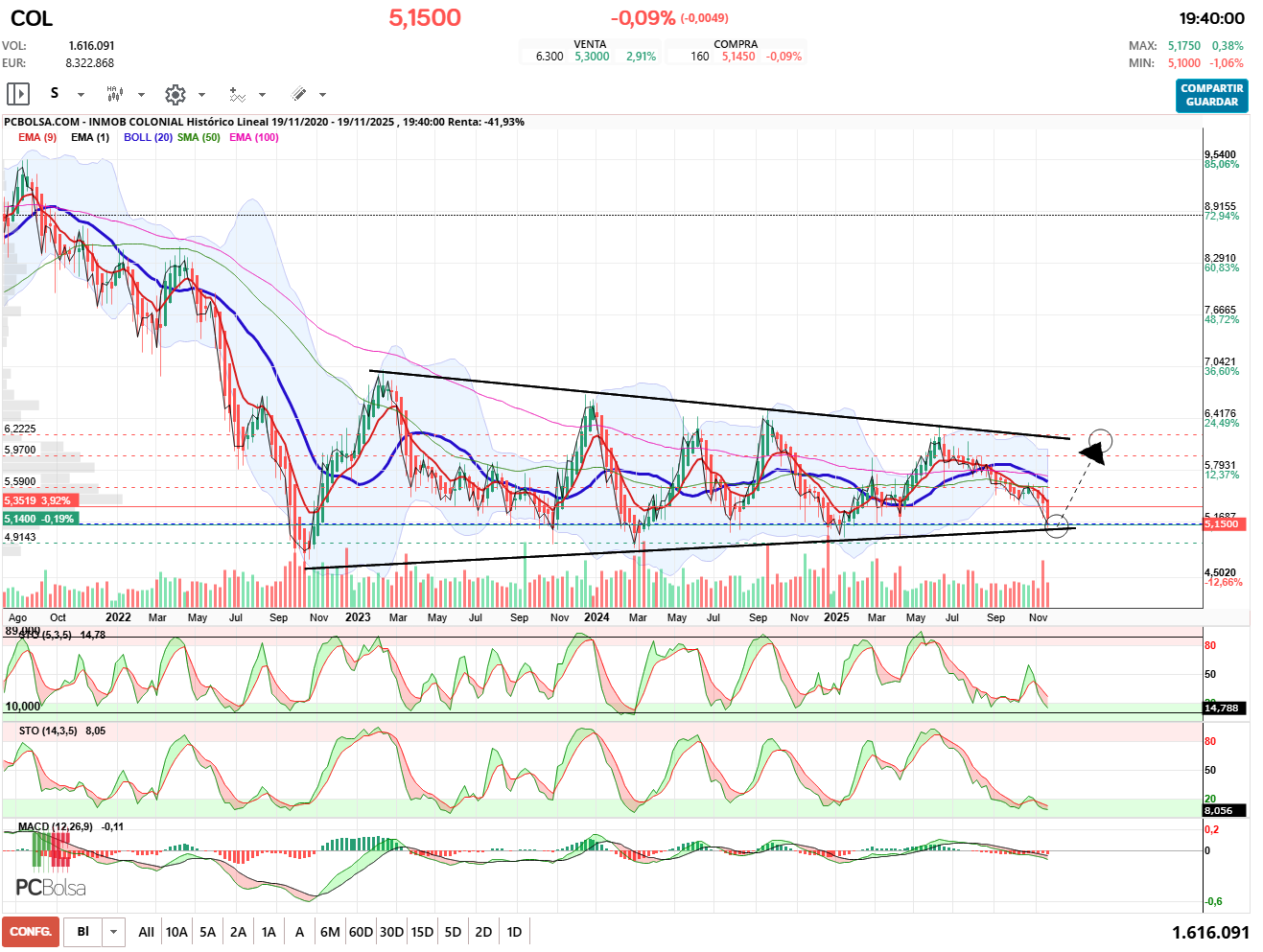Click the circled price point on lower trendline
The width and height of the screenshot is (1263, 952).
(x=1056, y=525)
